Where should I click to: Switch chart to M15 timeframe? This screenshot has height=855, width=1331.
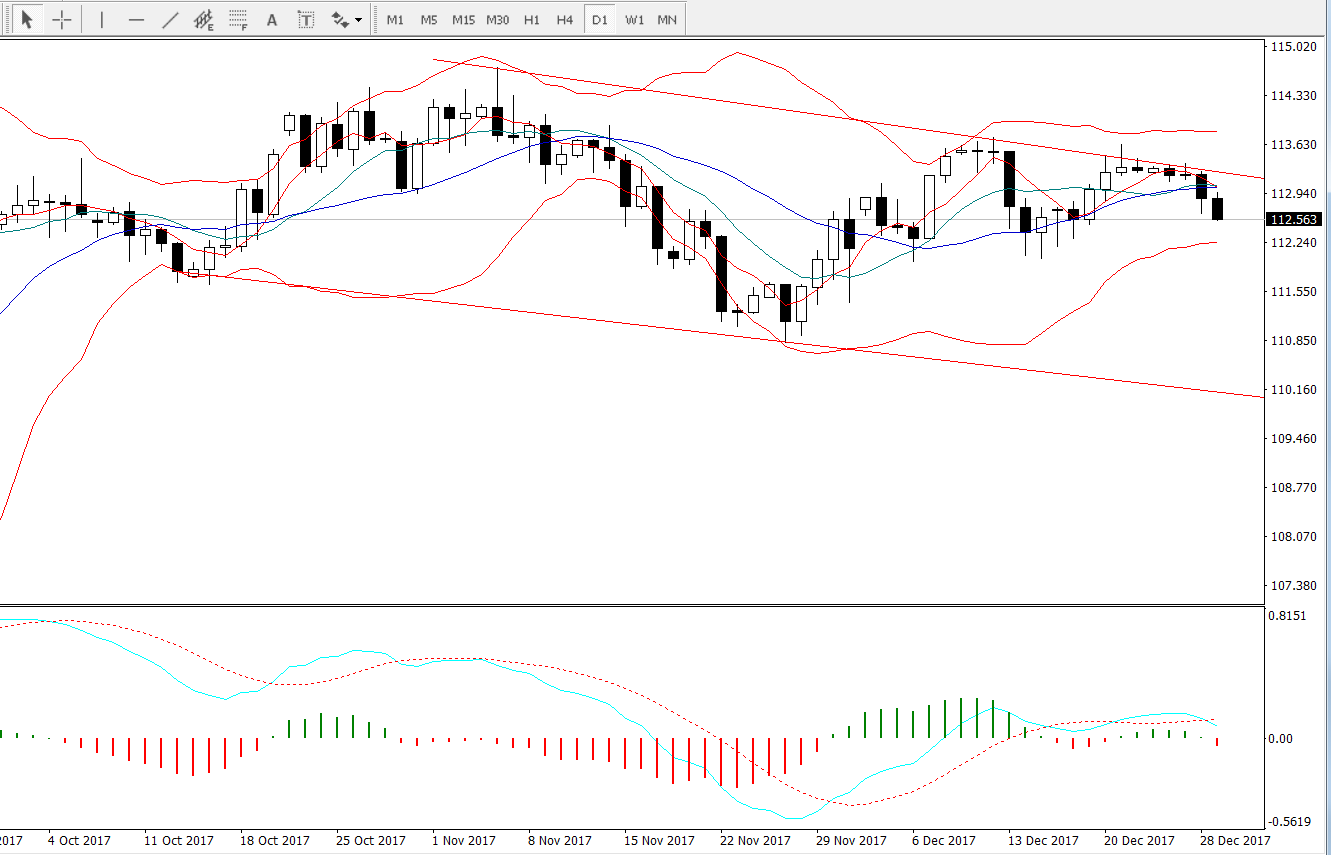pos(463,19)
